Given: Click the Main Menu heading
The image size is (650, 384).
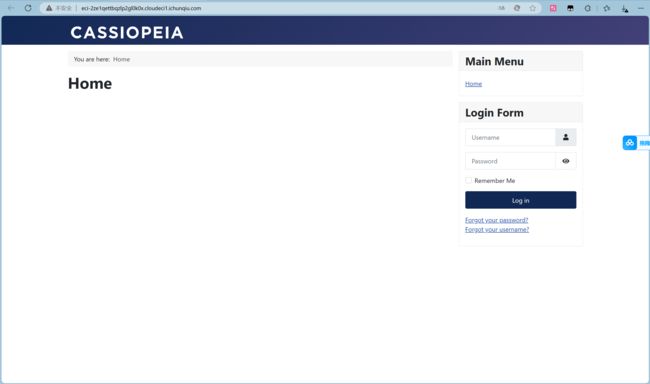Looking at the screenshot, I should (x=495, y=61).
